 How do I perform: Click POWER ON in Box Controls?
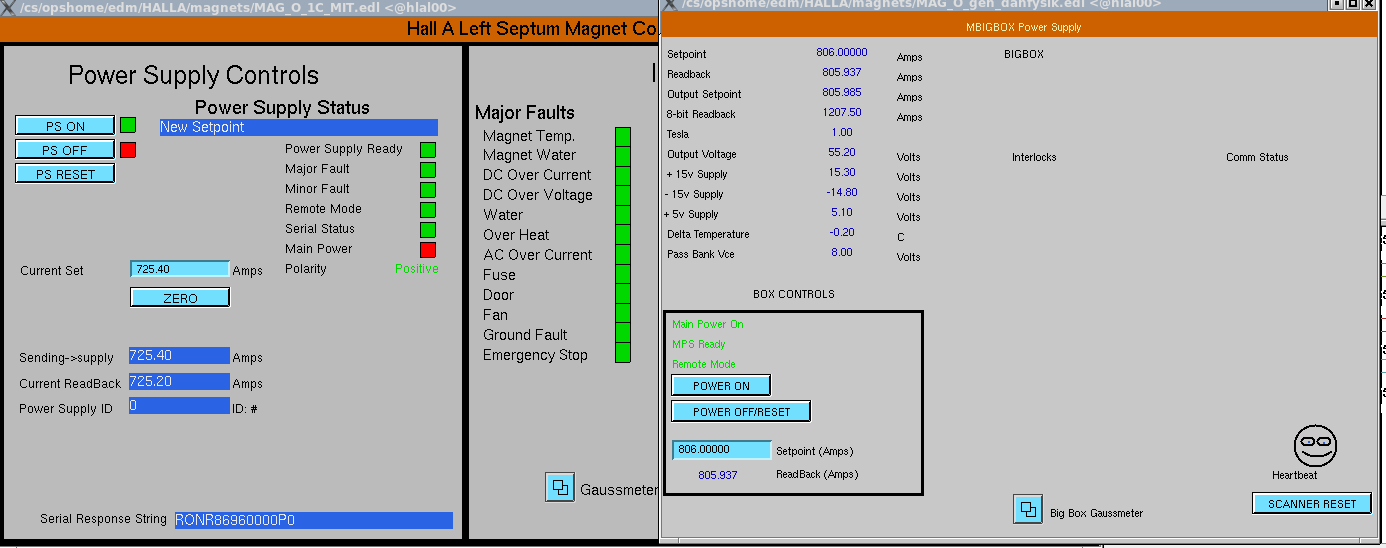pyautogui.click(x=721, y=386)
